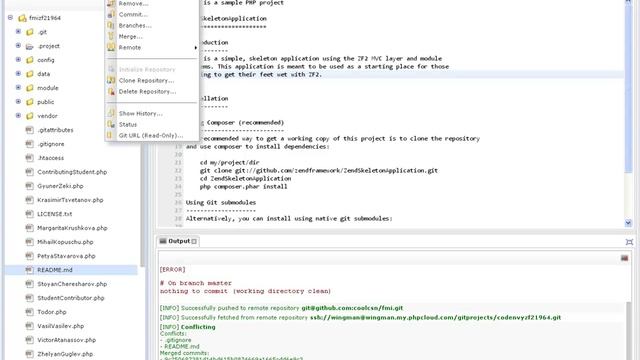Viewport: 640px width, 360px height.
Task: Click the phpcloud ssh repository URL
Action: click(436, 318)
